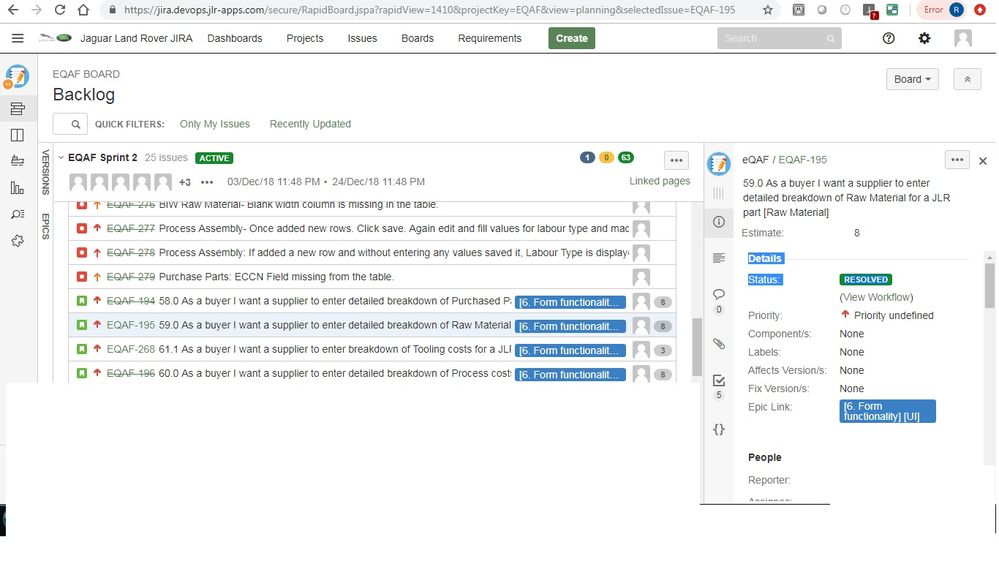The width and height of the screenshot is (999, 562).
Task: Open issue EQAF-195 more actions menu
Action: tap(957, 160)
